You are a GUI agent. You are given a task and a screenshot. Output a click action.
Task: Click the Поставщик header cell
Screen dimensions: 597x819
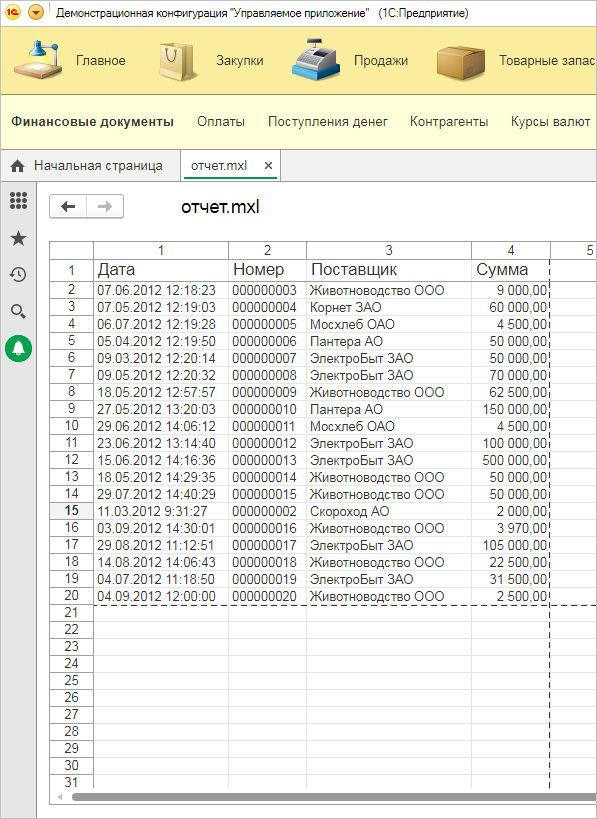pos(389,270)
